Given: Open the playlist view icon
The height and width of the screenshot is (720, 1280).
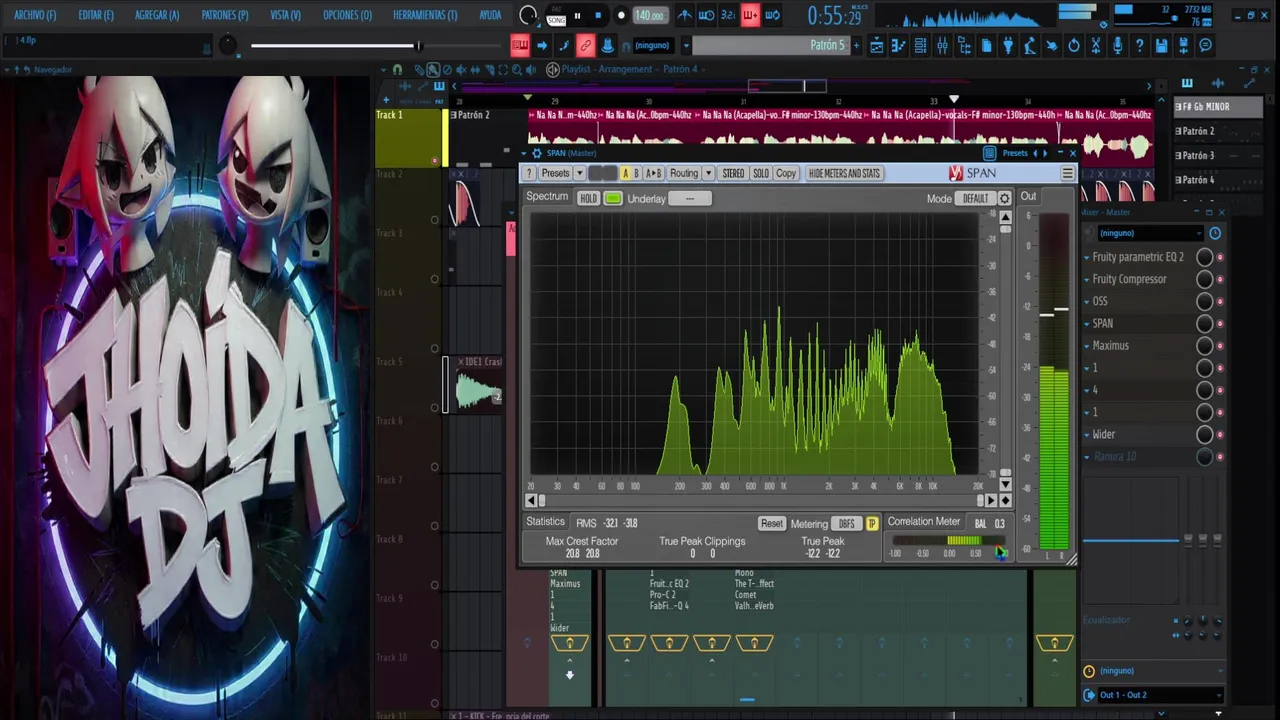Looking at the screenshot, I should [876, 45].
